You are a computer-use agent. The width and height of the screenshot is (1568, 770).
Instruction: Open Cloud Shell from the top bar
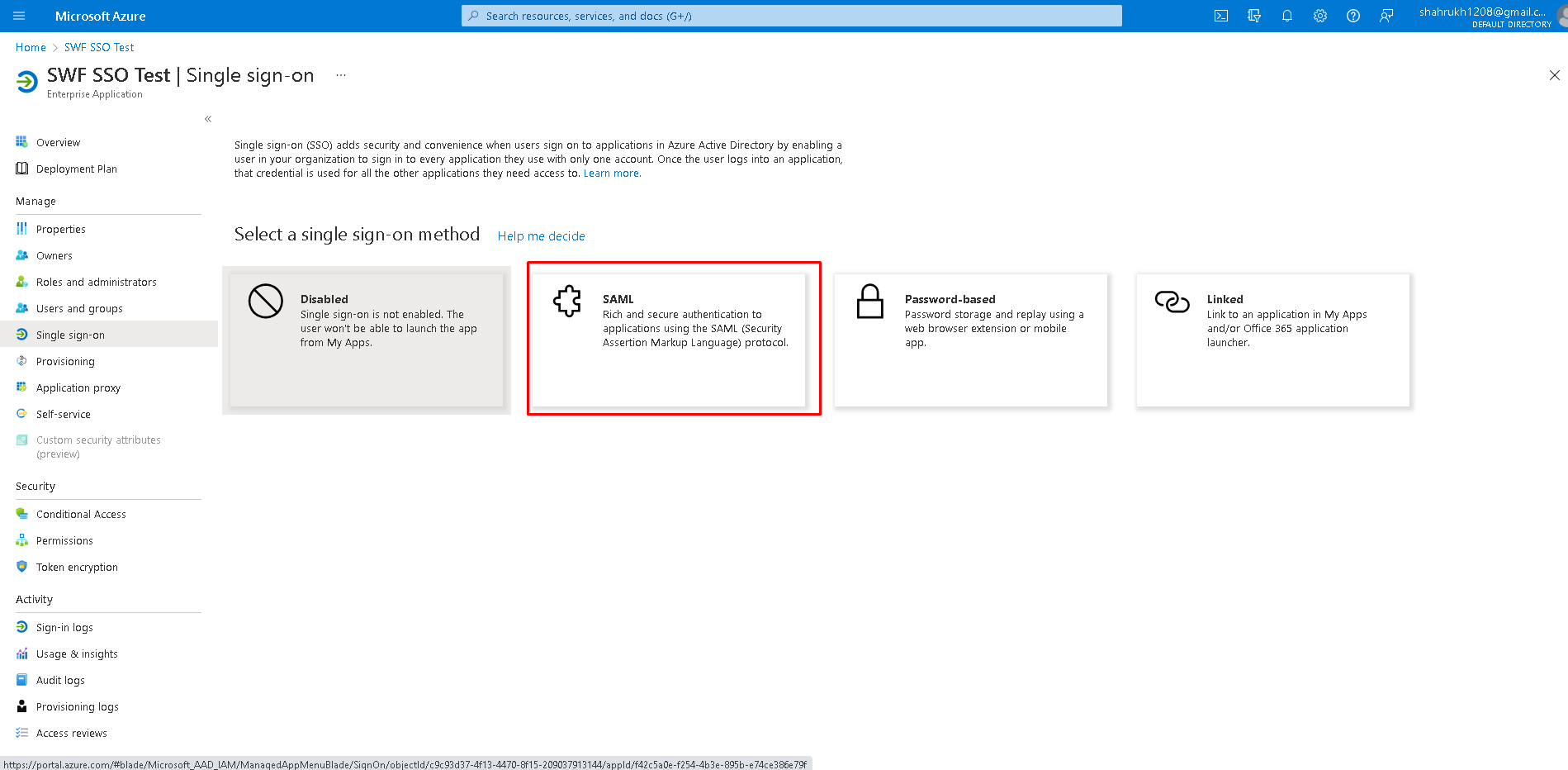click(1221, 16)
